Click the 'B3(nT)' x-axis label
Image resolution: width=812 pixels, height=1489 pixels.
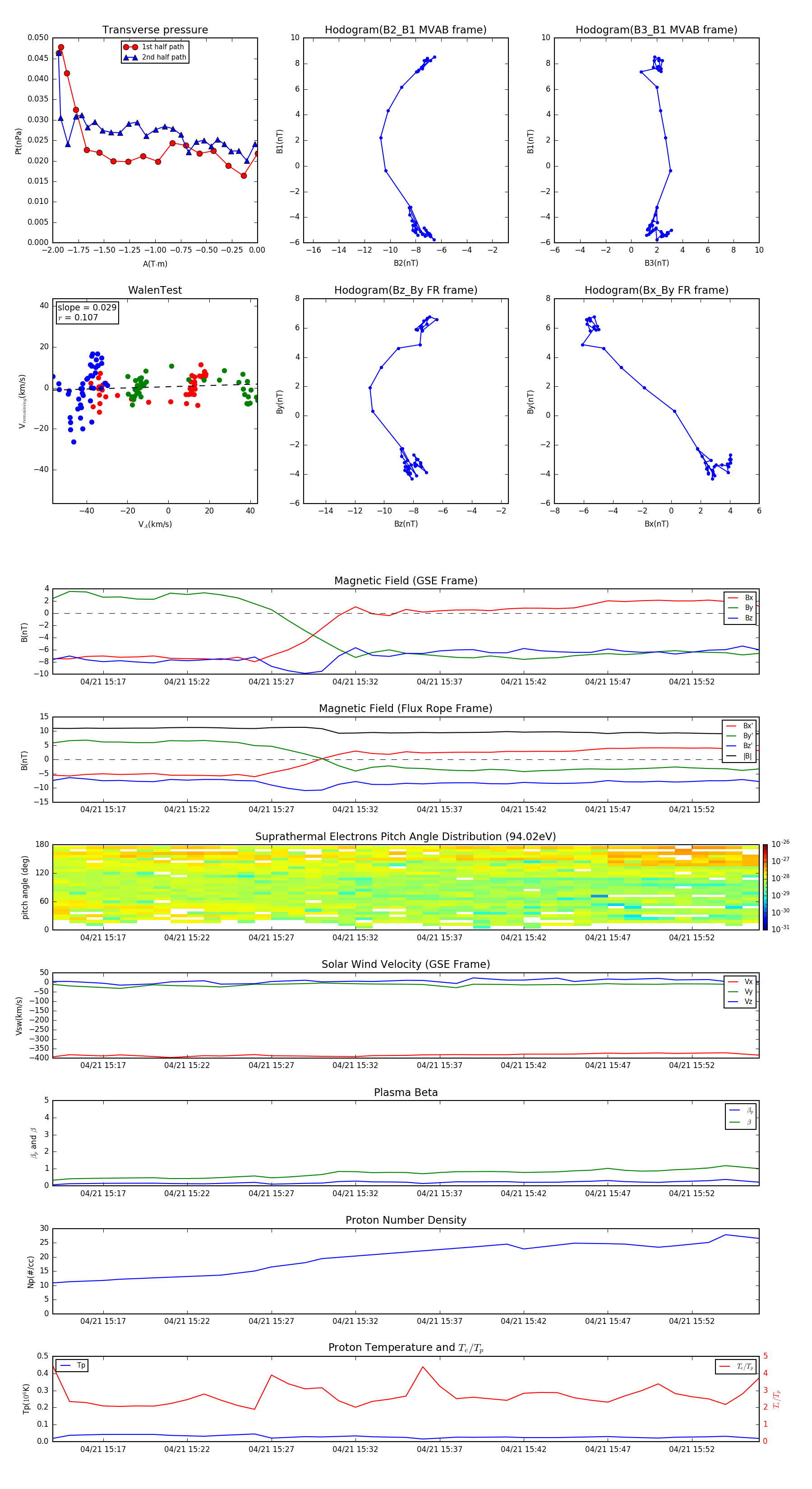point(656,263)
